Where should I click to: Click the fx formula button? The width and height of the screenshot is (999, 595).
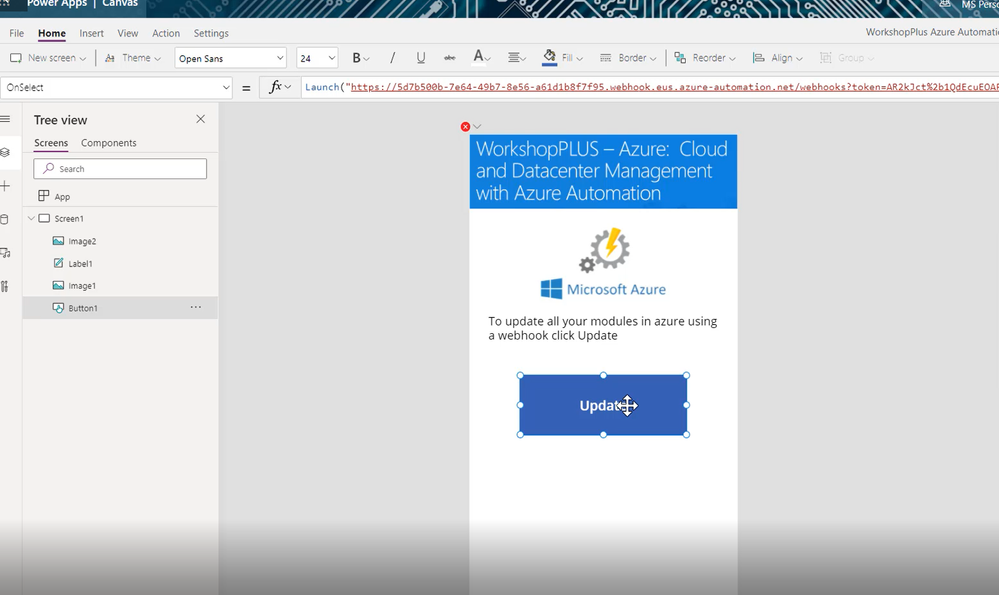coord(279,87)
